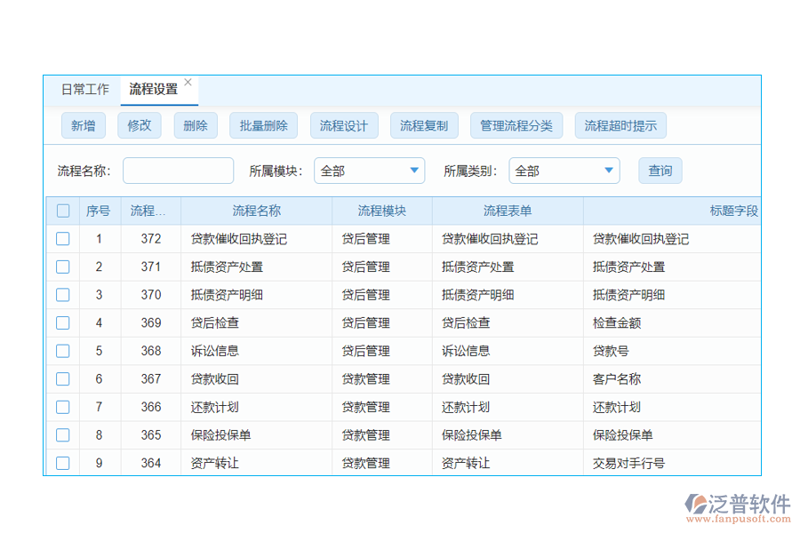Click the 修改 button
This screenshot has height=533, width=800.
pos(139,125)
